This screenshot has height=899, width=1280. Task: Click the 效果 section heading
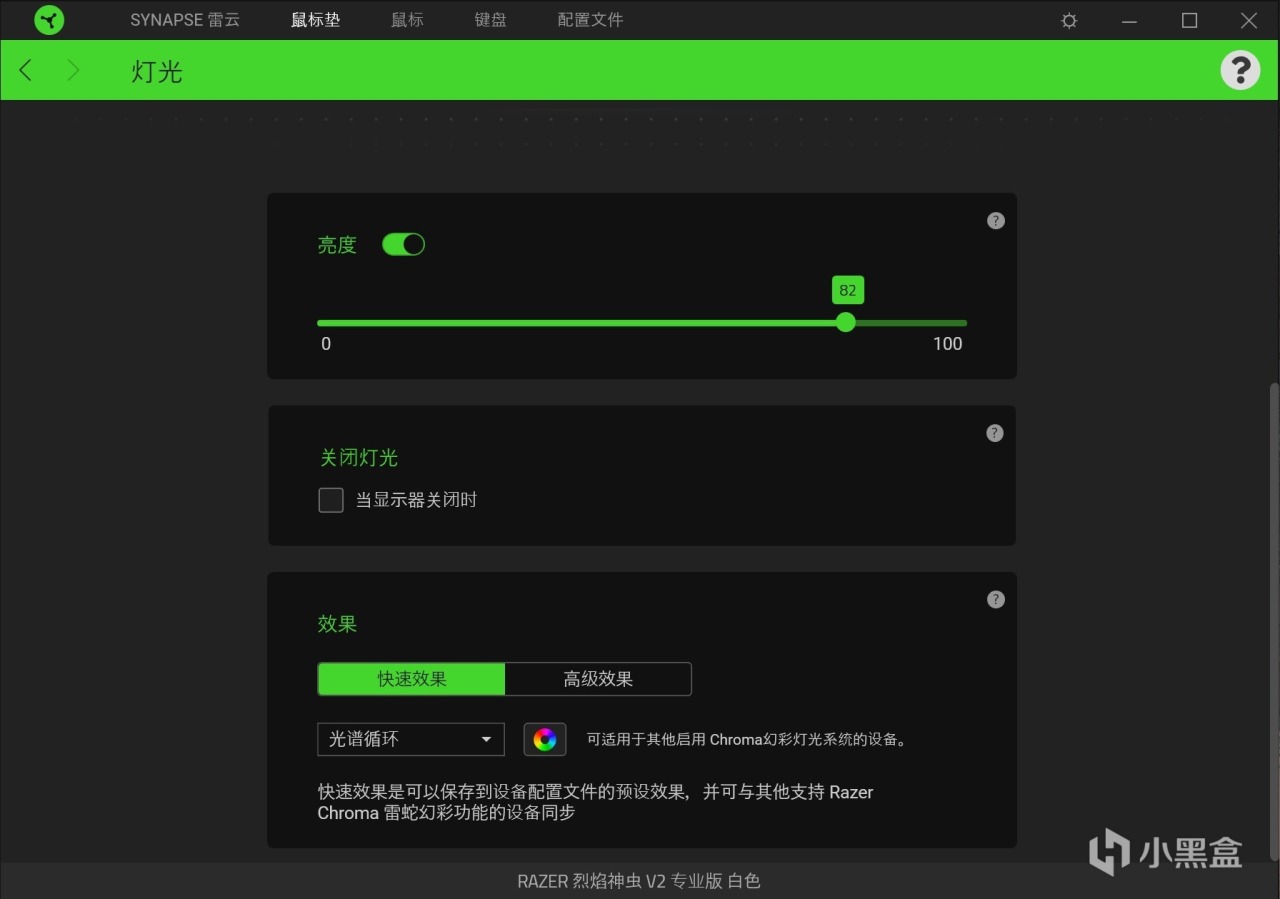click(x=337, y=624)
